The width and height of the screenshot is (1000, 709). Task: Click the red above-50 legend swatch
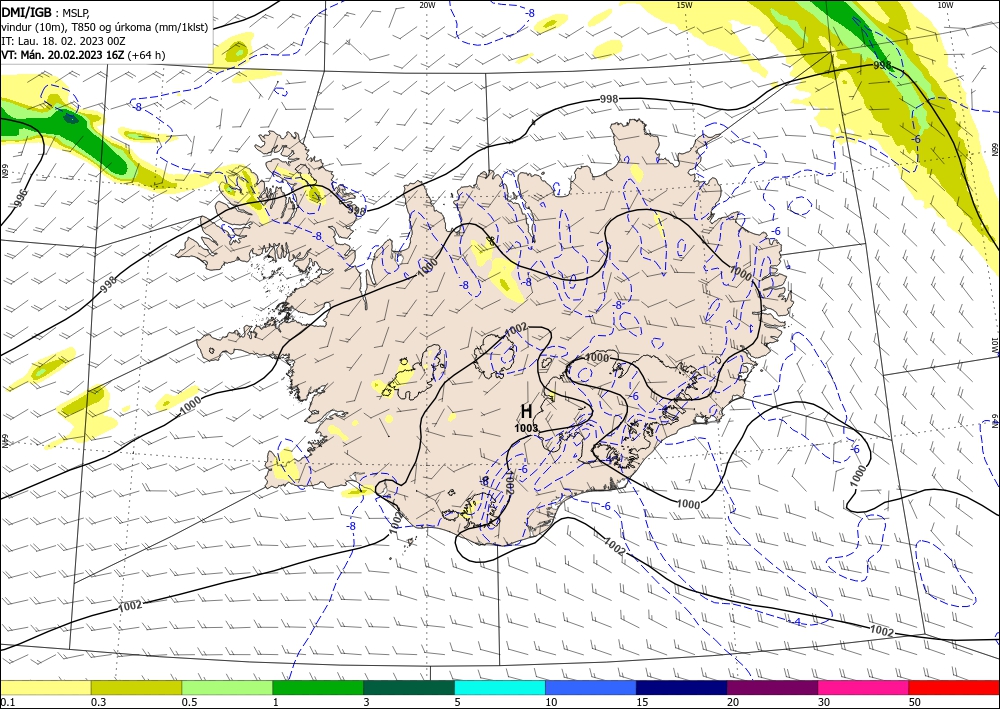pyautogui.click(x=954, y=687)
